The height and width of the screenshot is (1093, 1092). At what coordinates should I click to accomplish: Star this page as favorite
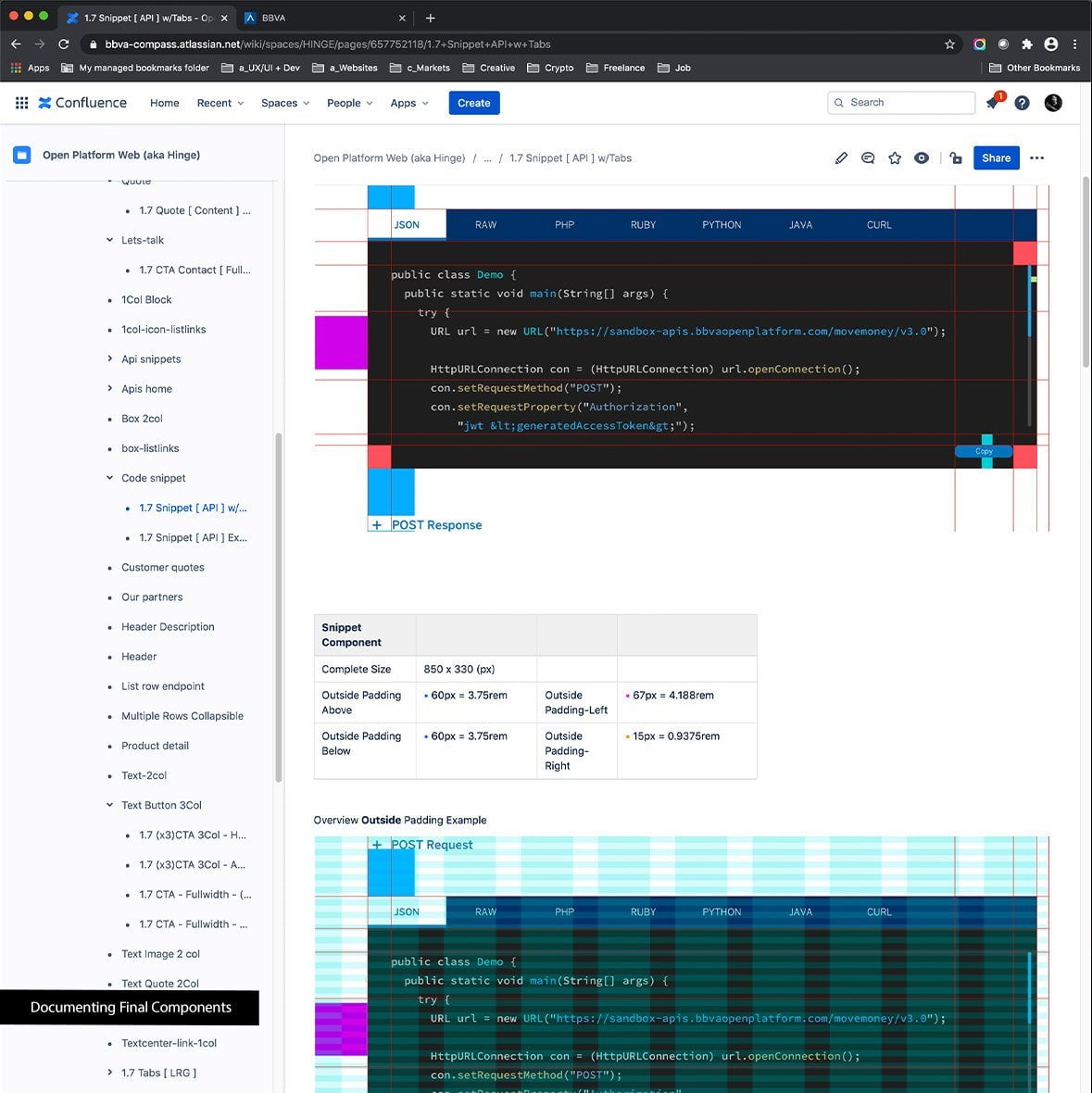895,158
